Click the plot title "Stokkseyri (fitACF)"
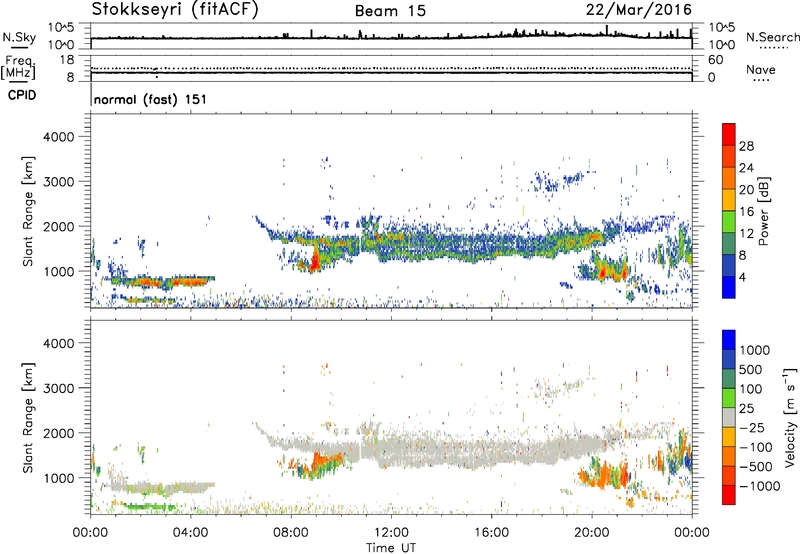The width and height of the screenshot is (800, 554). pyautogui.click(x=175, y=9)
